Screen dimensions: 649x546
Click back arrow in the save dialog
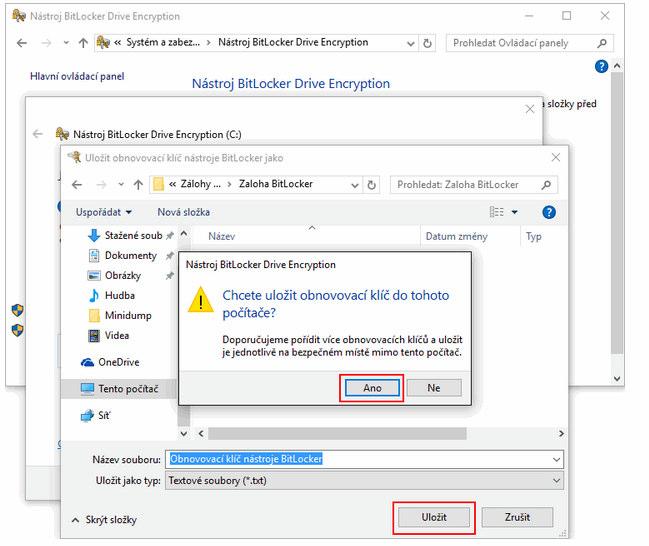click(x=77, y=185)
